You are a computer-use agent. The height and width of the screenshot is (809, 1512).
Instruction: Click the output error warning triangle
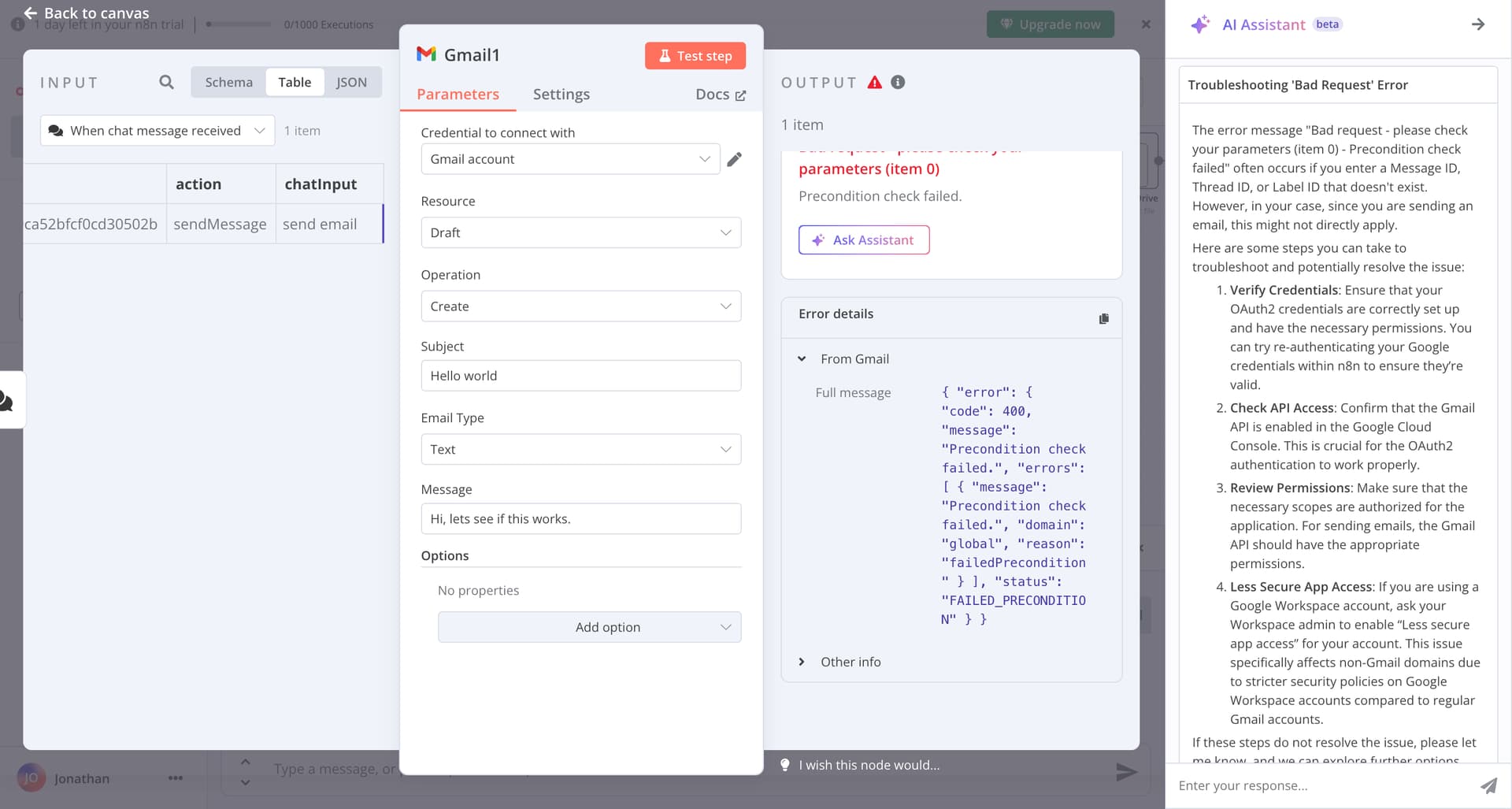click(875, 82)
